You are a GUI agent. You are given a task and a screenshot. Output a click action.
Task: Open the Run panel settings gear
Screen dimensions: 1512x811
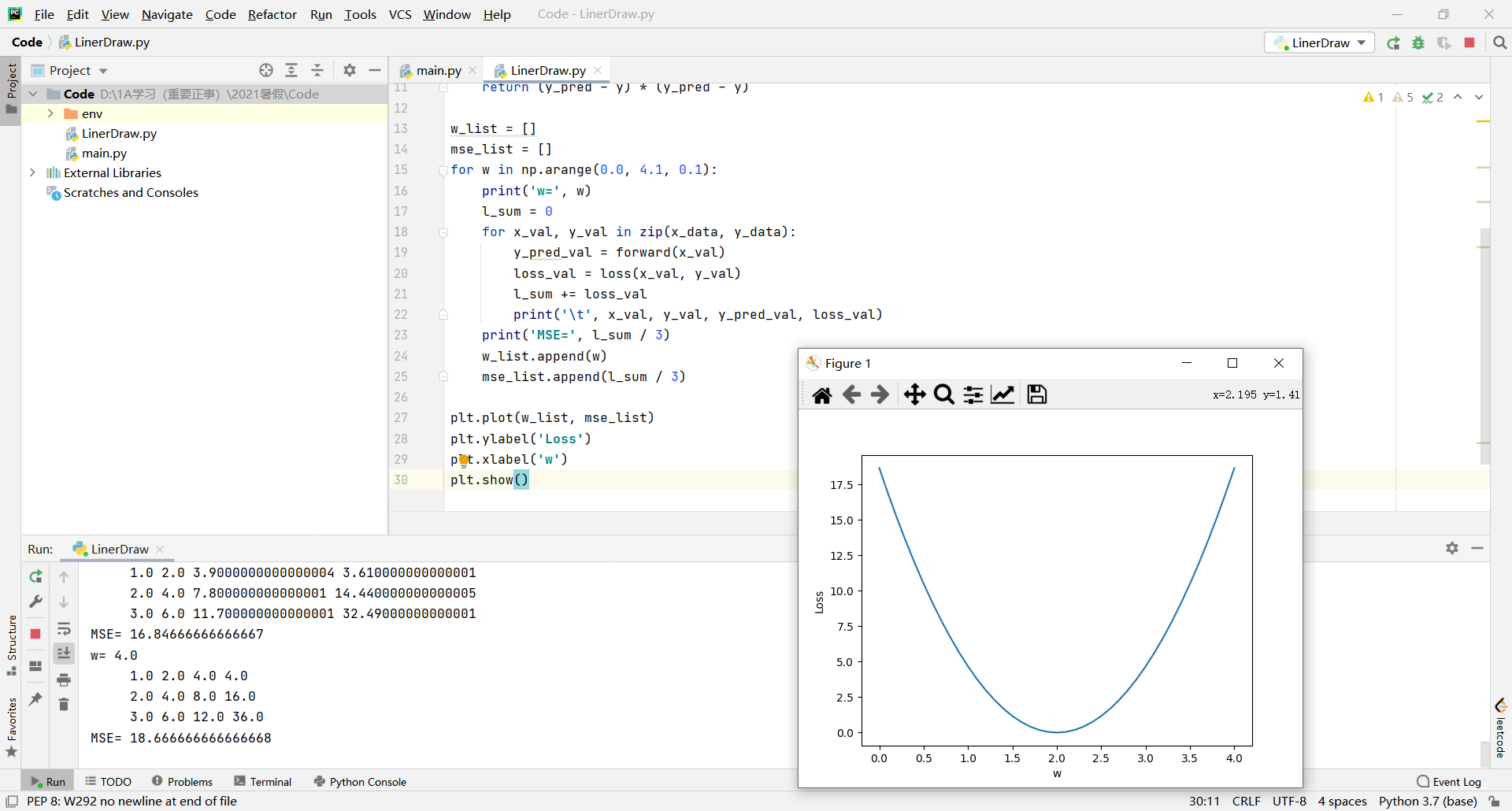pyautogui.click(x=1452, y=548)
